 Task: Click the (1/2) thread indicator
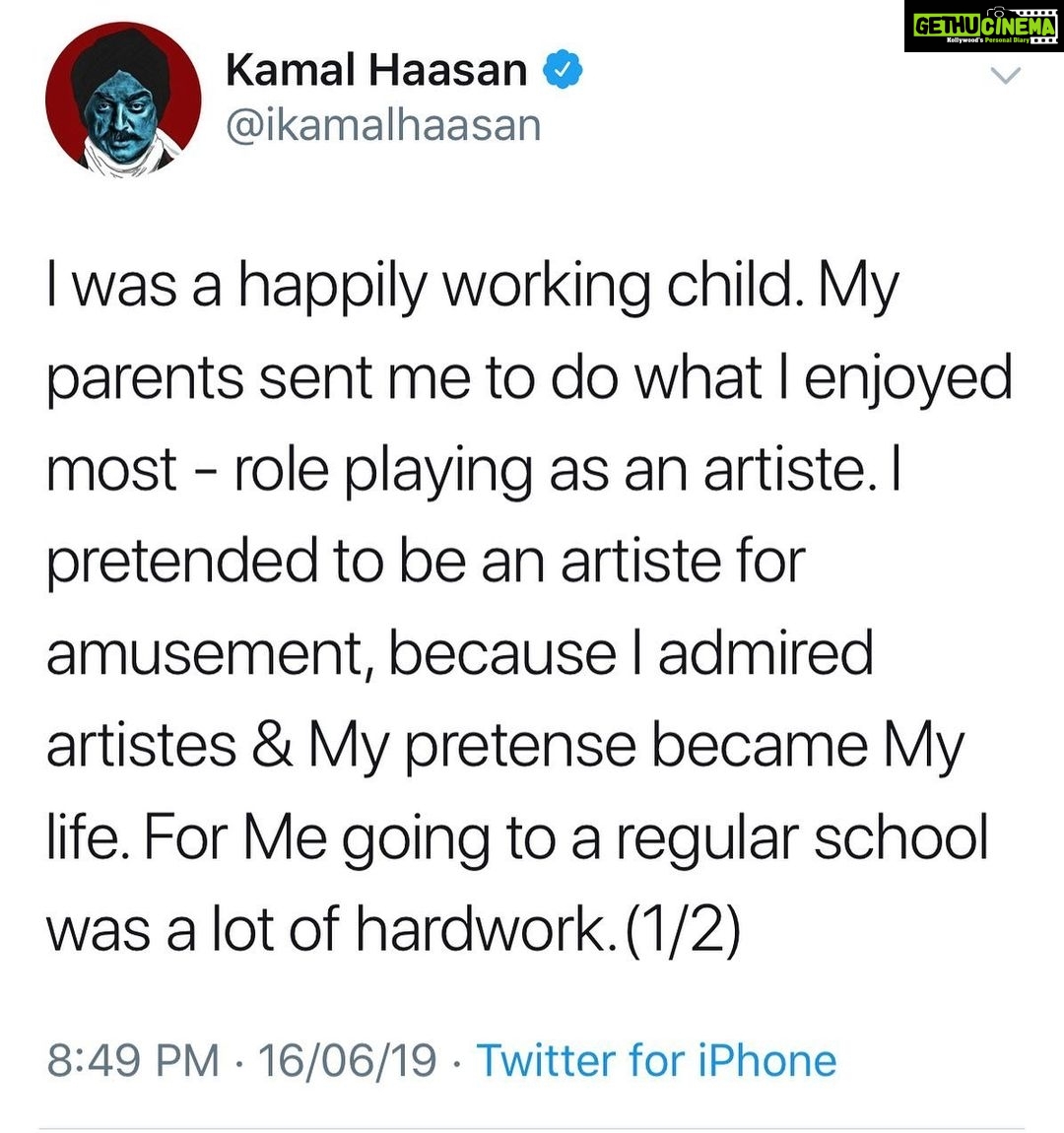coord(683,929)
